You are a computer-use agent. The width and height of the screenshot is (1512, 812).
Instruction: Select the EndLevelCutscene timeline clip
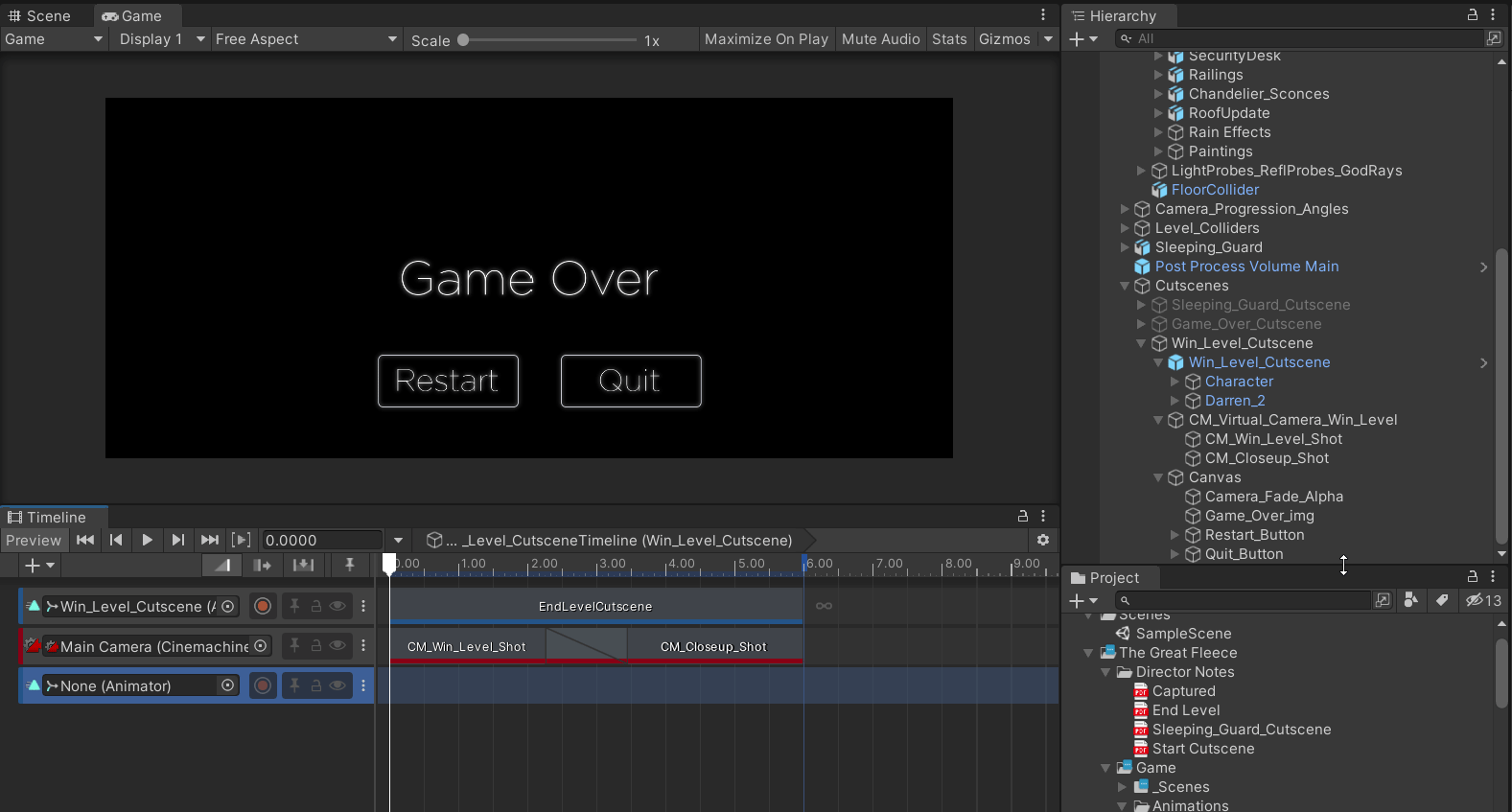click(x=595, y=606)
